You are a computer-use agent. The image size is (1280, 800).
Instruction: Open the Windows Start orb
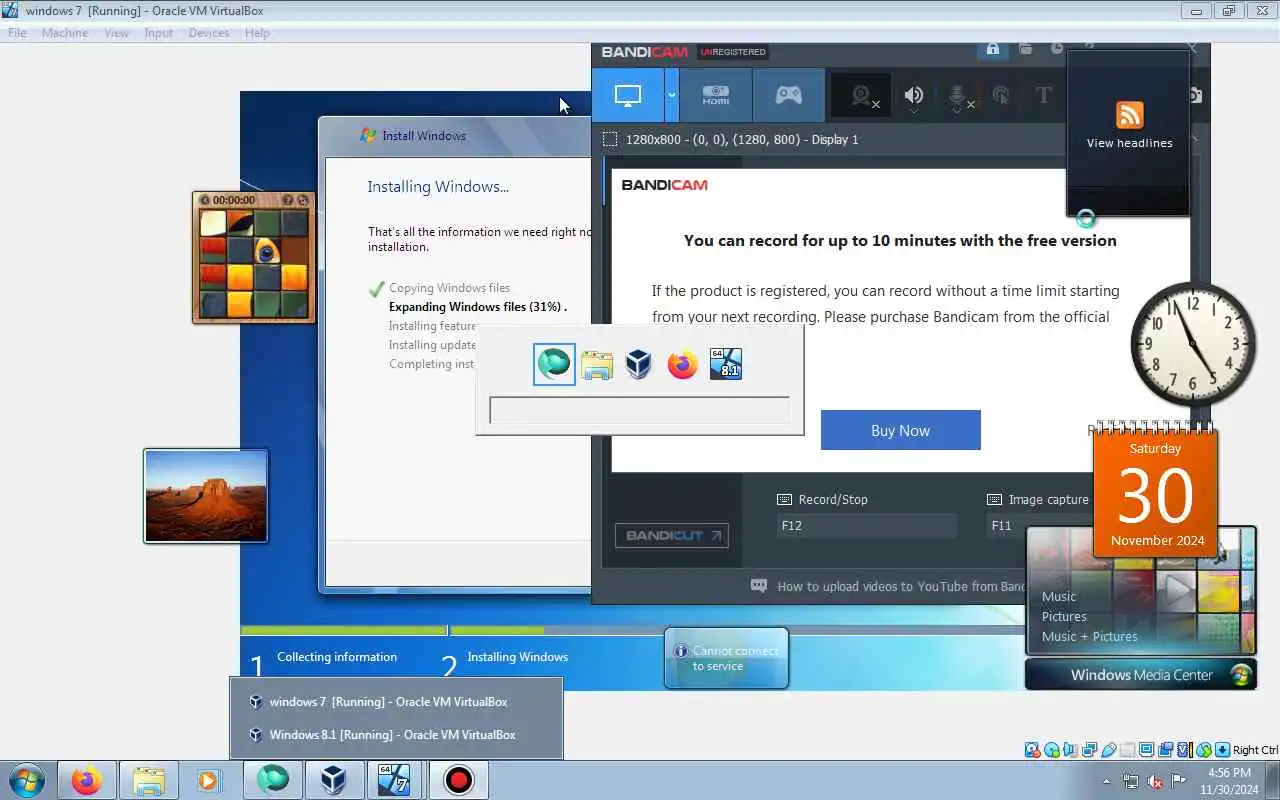tap(27, 779)
